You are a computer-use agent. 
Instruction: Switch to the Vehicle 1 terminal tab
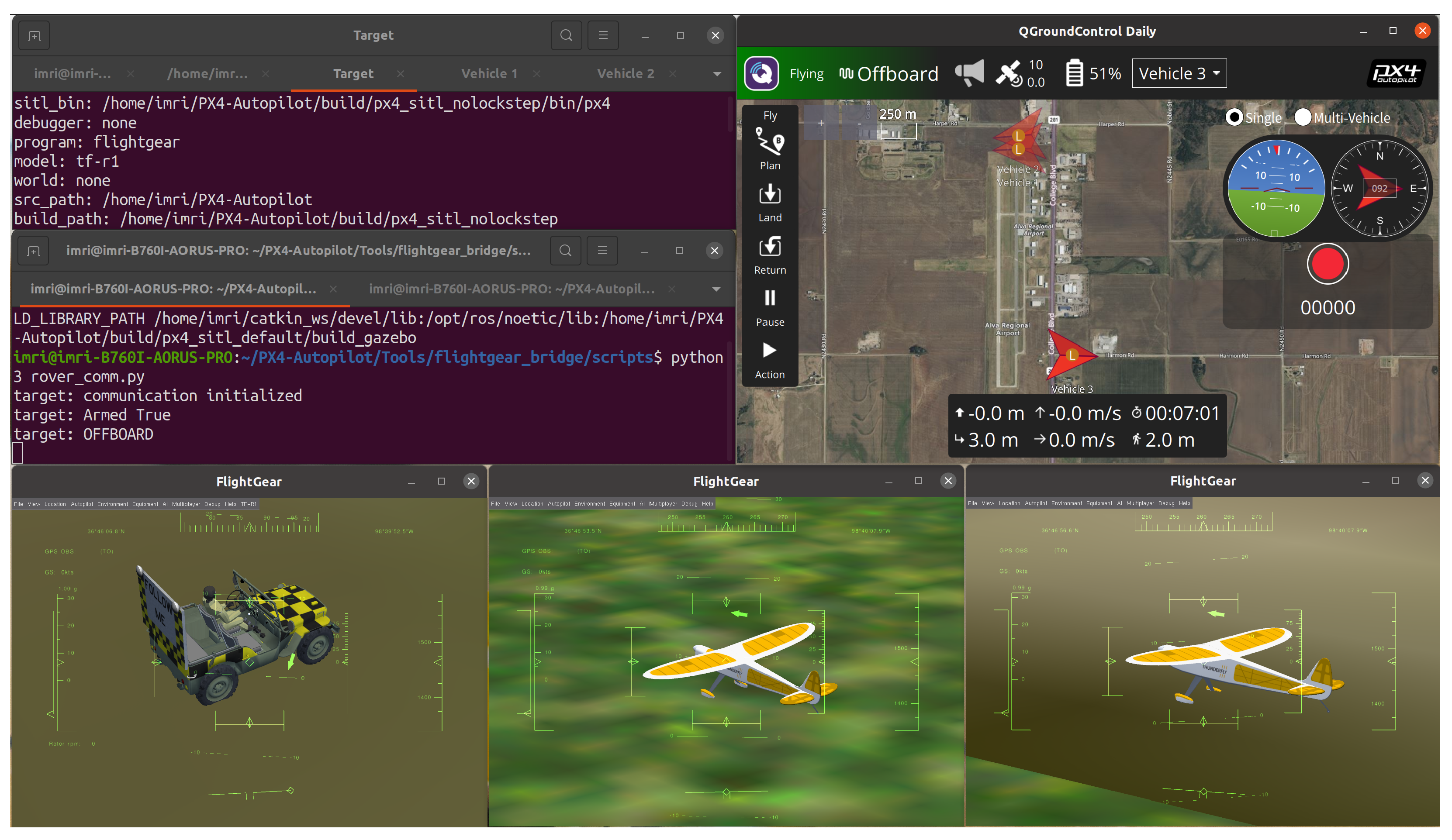point(489,74)
